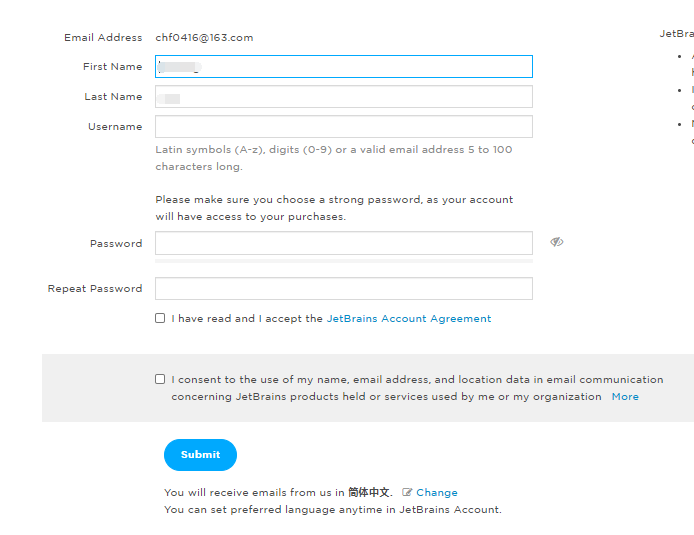The height and width of the screenshot is (535, 694).
Task: Click the "First Name" label text
Action: (x=112, y=67)
